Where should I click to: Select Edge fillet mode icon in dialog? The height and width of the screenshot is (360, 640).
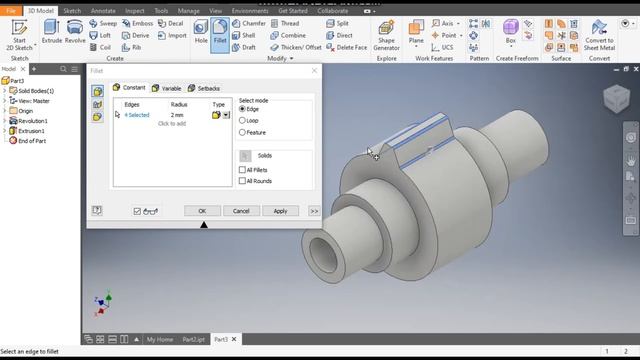(98, 91)
